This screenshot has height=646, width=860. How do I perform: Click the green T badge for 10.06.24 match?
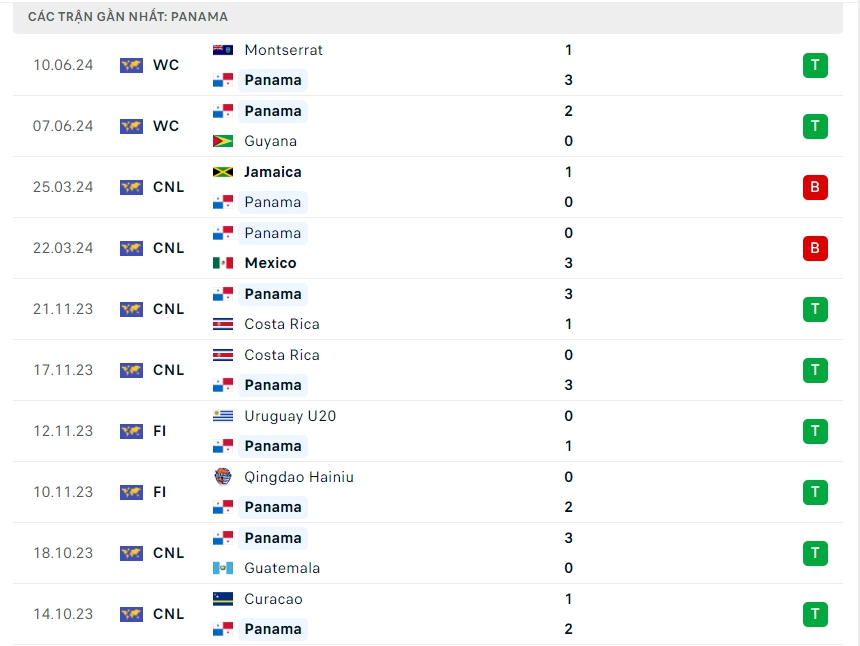(815, 66)
